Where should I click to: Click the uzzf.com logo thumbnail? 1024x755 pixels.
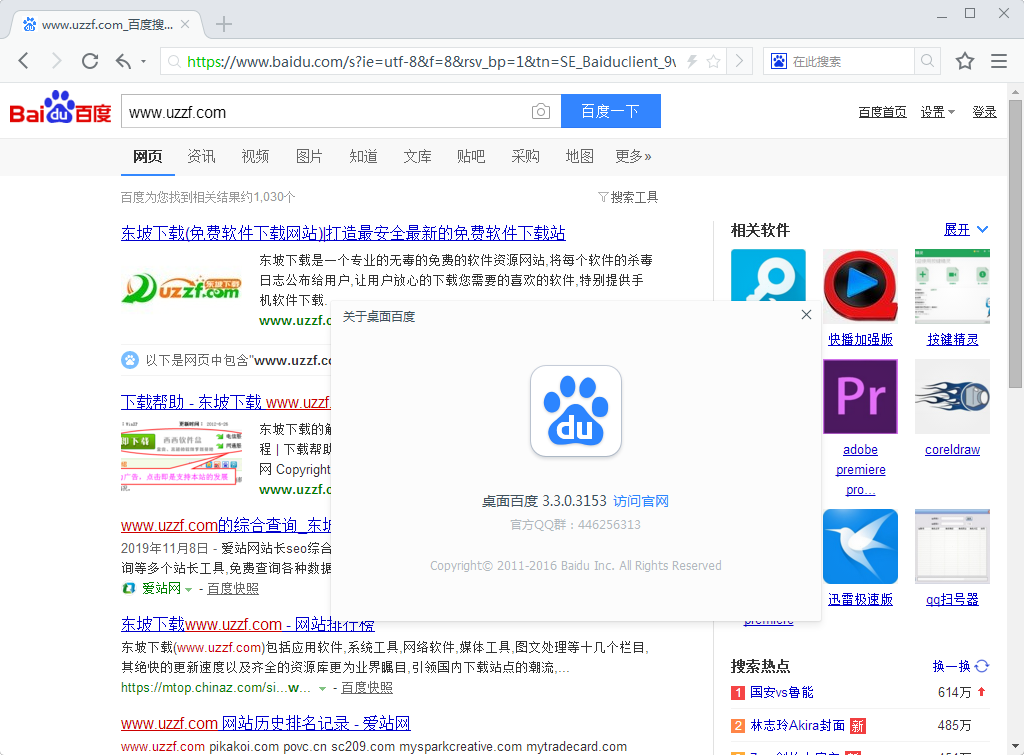(182, 288)
